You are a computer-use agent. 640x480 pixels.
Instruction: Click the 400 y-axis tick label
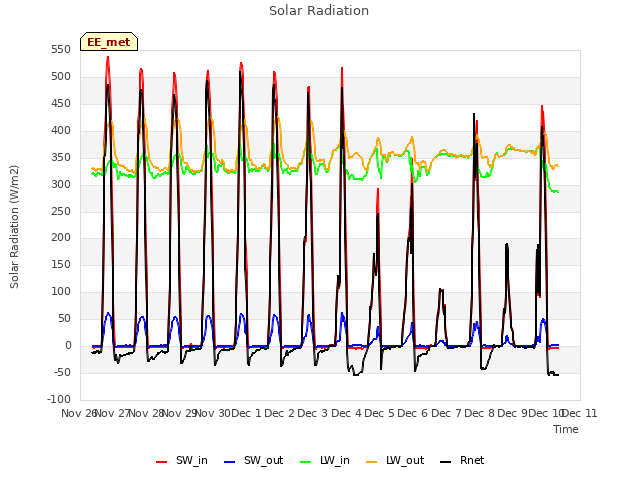click(x=61, y=130)
